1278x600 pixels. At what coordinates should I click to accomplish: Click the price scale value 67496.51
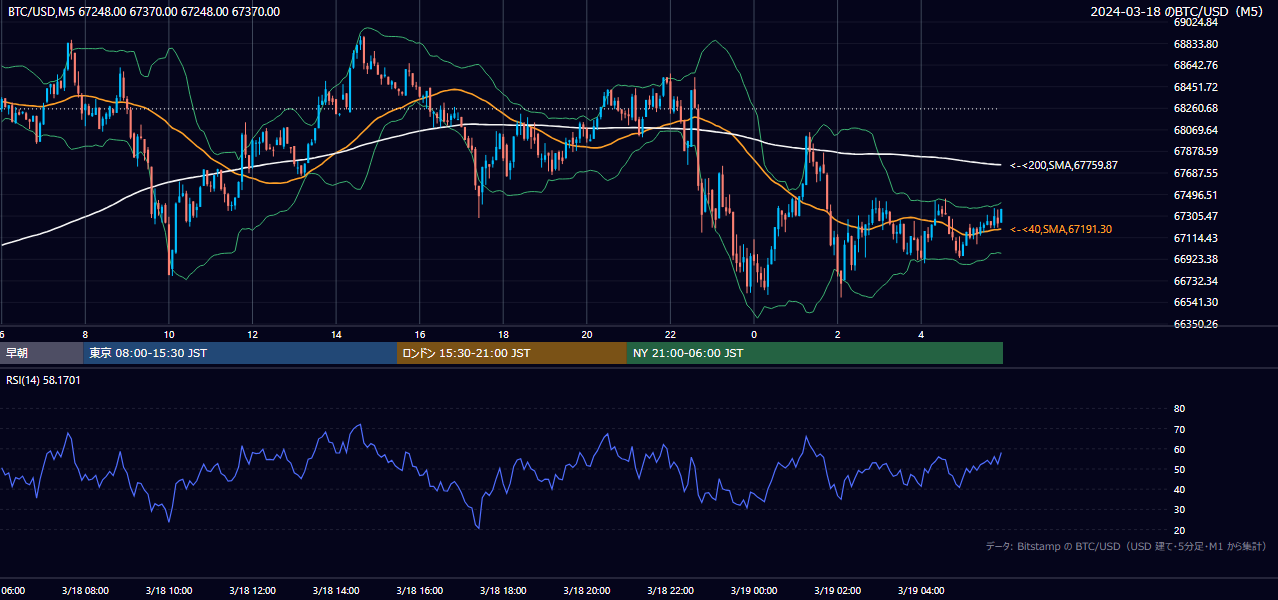pos(1196,195)
